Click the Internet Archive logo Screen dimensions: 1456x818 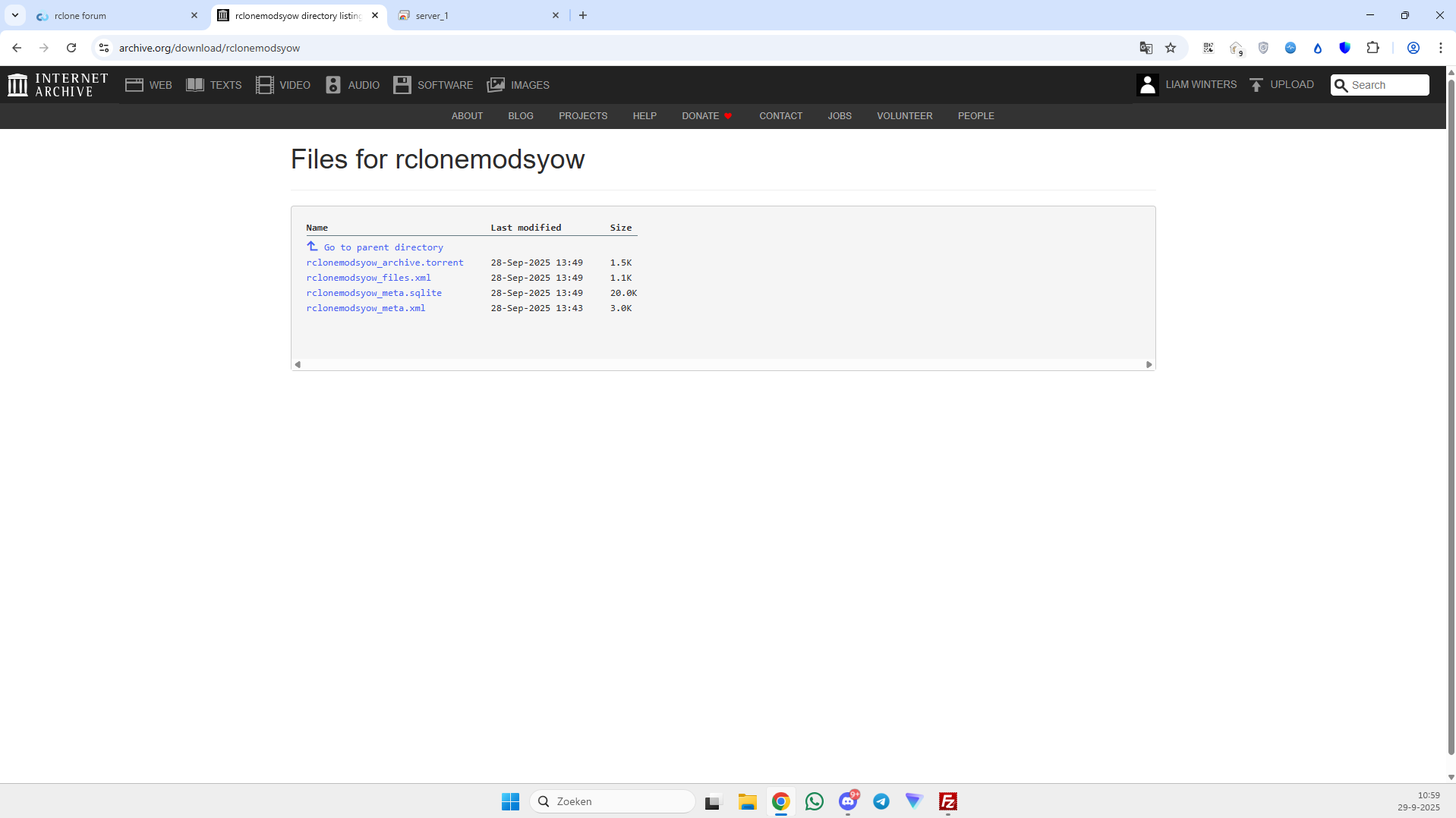(x=58, y=85)
